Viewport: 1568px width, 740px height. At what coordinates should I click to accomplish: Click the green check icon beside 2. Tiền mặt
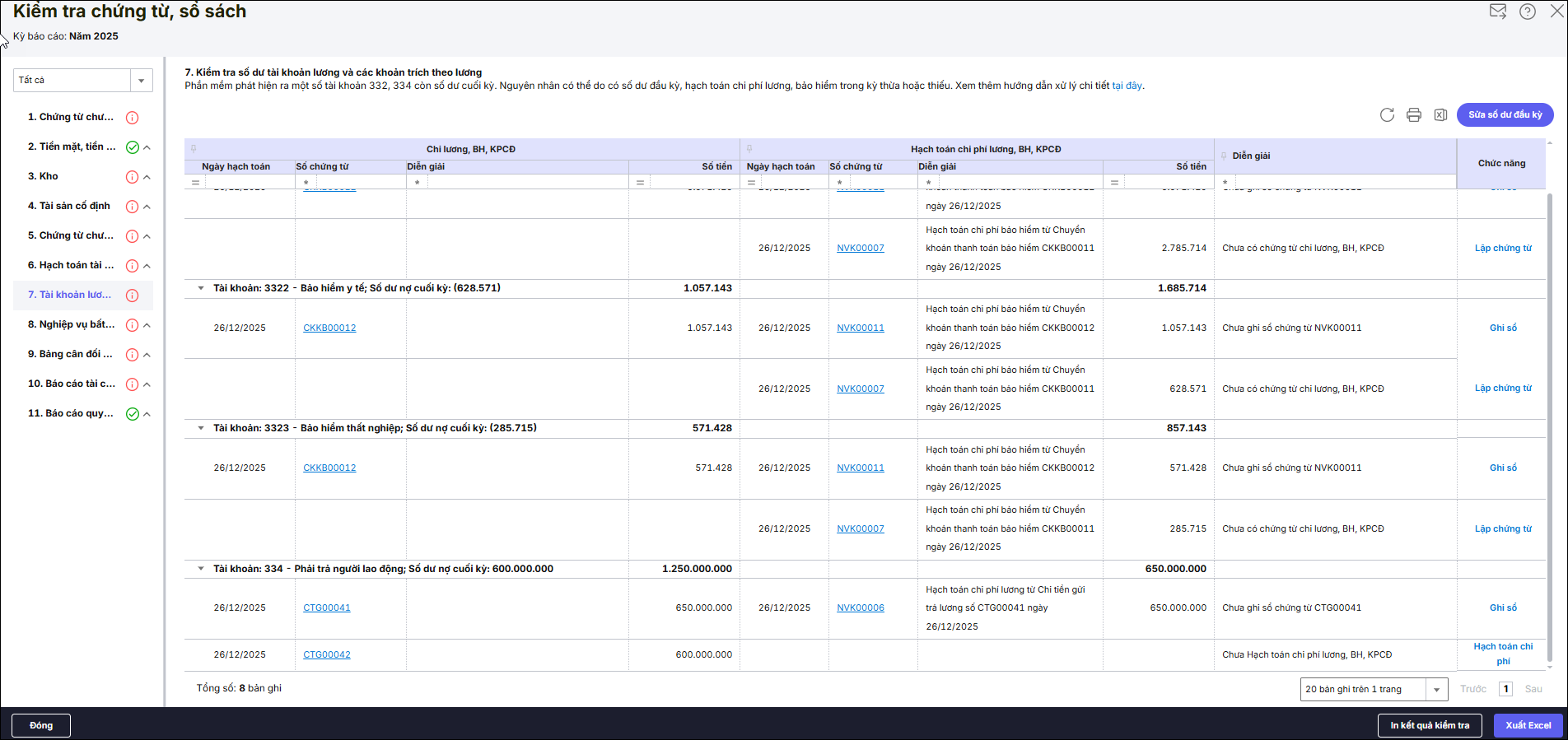point(132,147)
